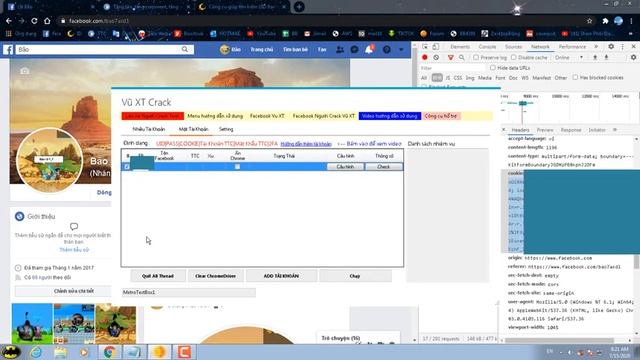Image resolution: width=640 pixels, height=360 pixels.
Task: Open Facebook help question mark icon
Action: (x=387, y=49)
